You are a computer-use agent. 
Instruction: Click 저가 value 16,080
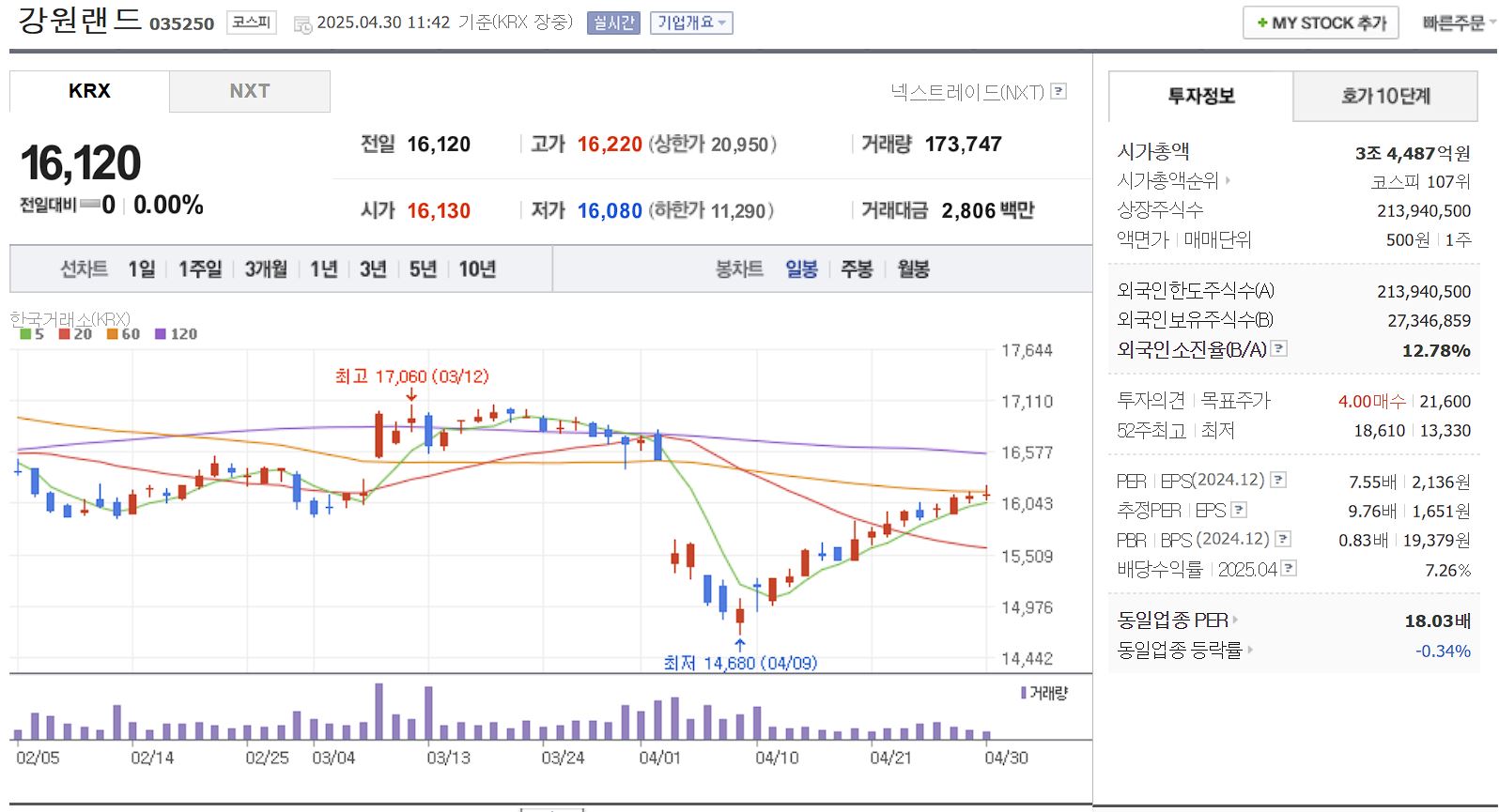click(x=610, y=211)
